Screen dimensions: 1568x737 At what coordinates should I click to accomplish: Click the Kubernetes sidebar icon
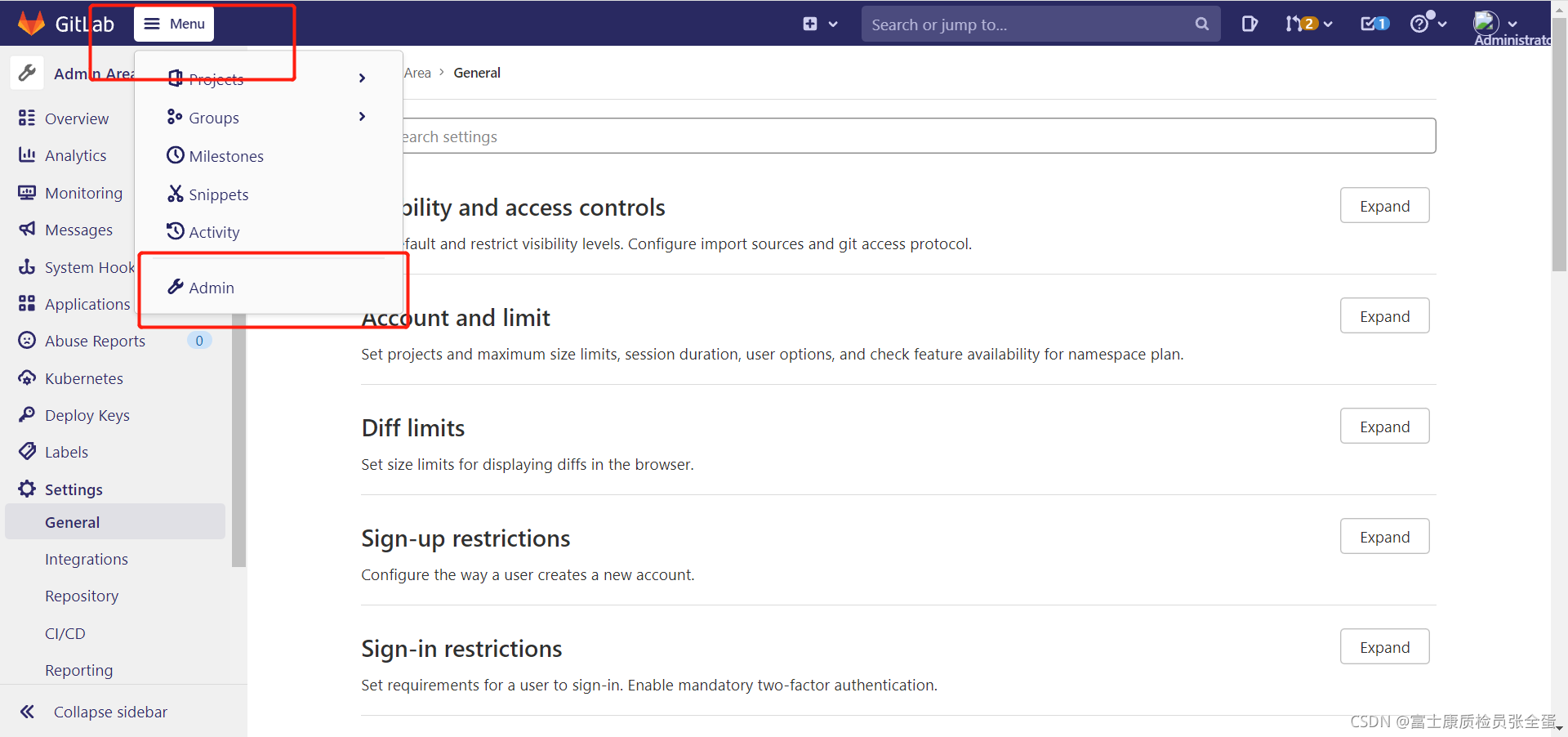click(27, 377)
